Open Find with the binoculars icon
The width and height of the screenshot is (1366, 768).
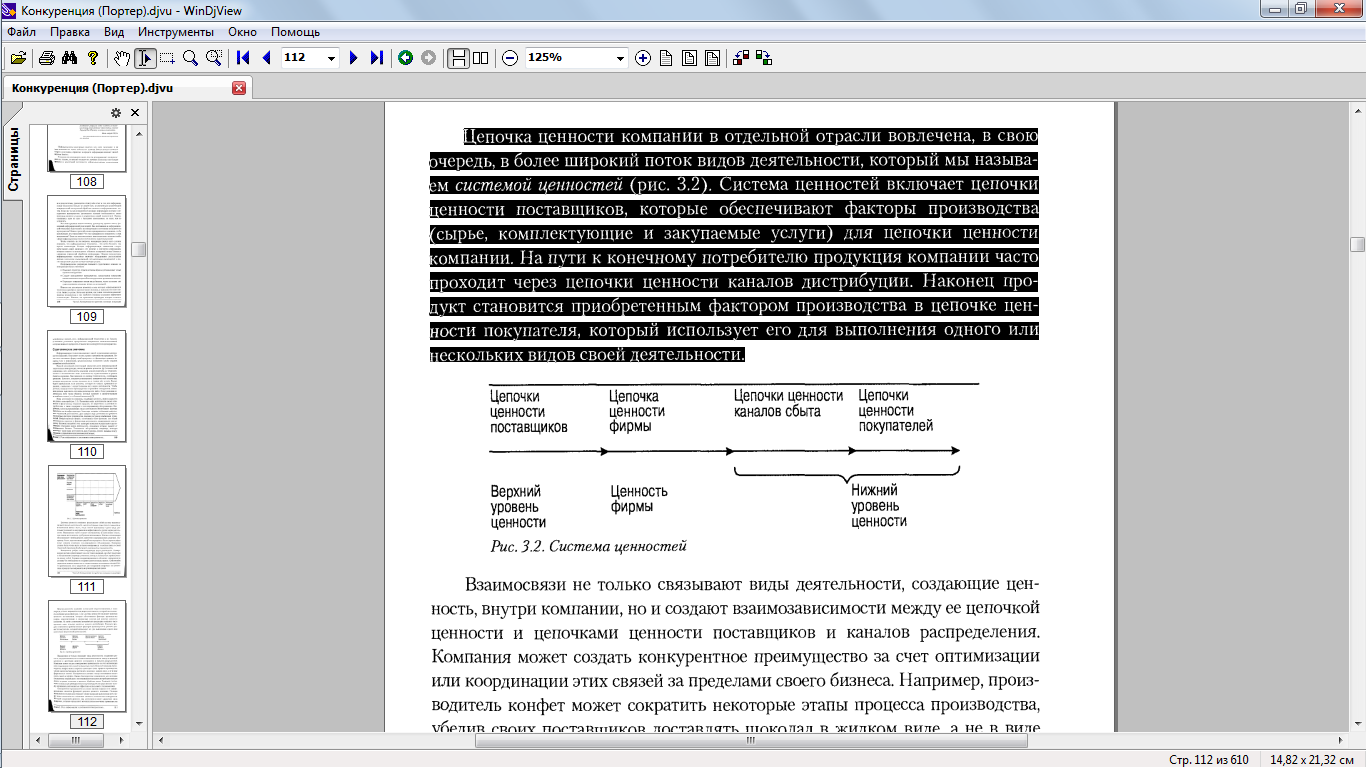[x=70, y=58]
